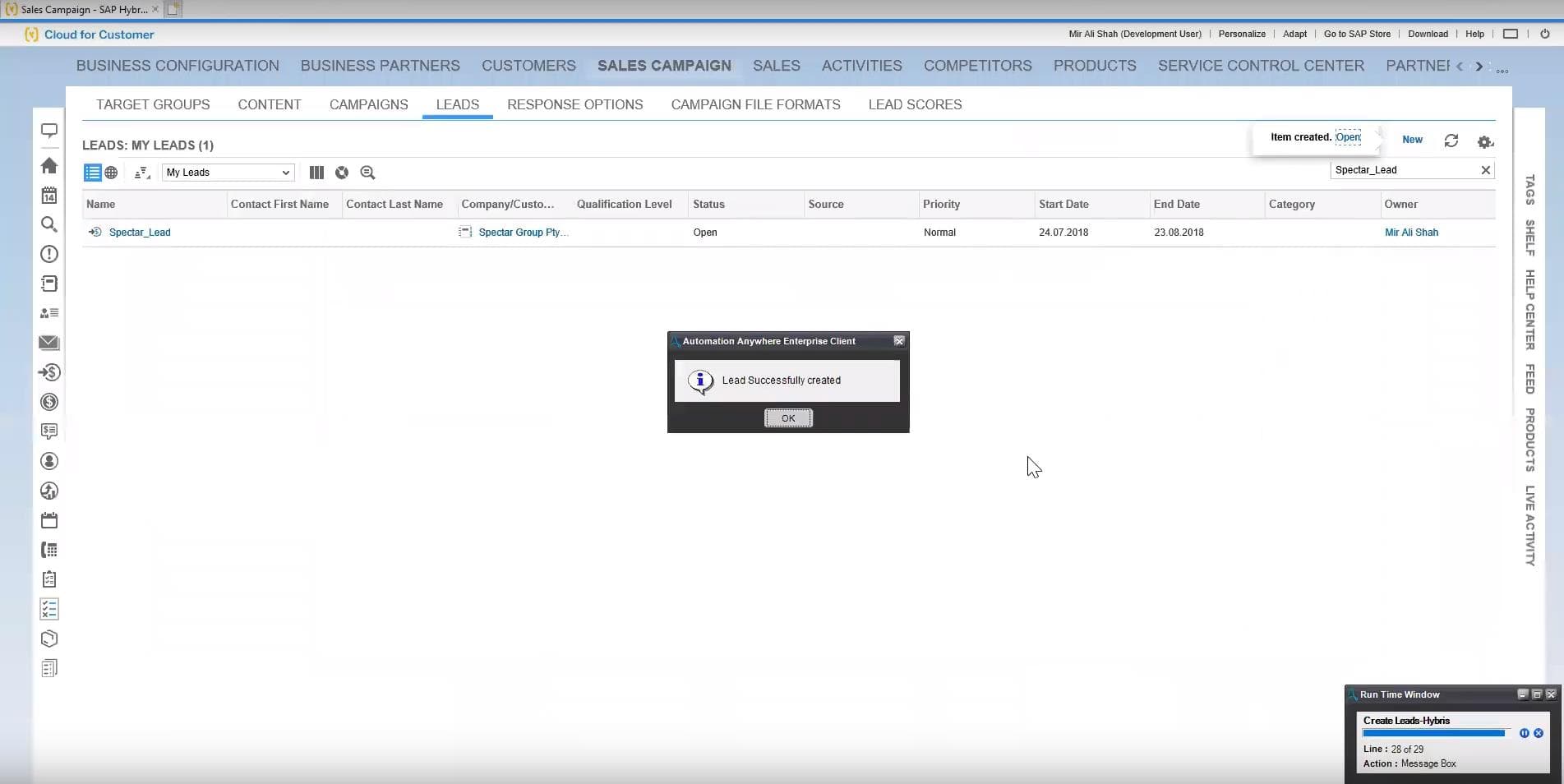Go to the CUSTOMERS work center

(x=528, y=66)
